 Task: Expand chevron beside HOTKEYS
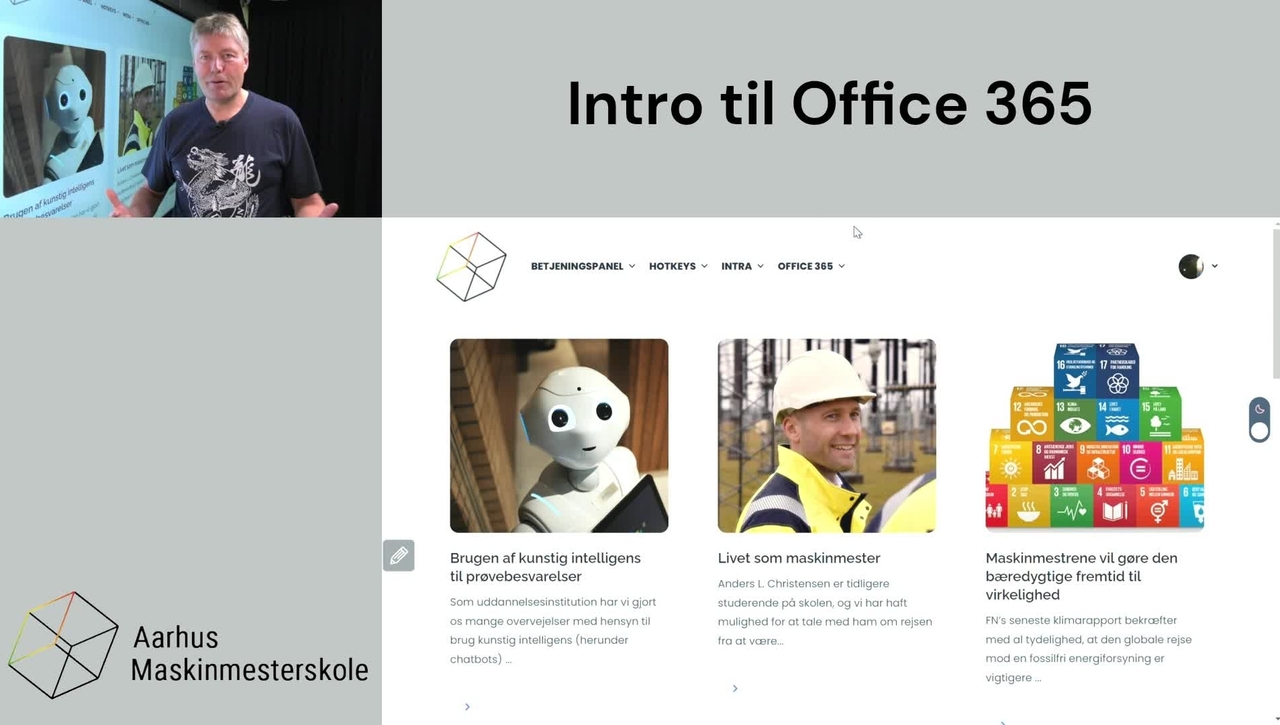[x=704, y=266]
